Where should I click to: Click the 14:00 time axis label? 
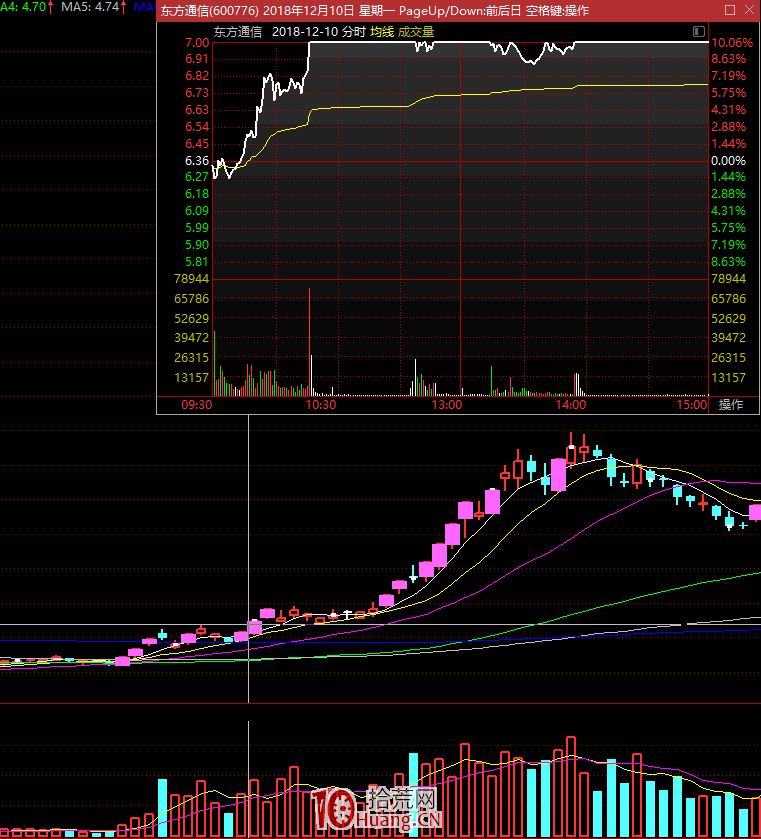click(x=570, y=405)
